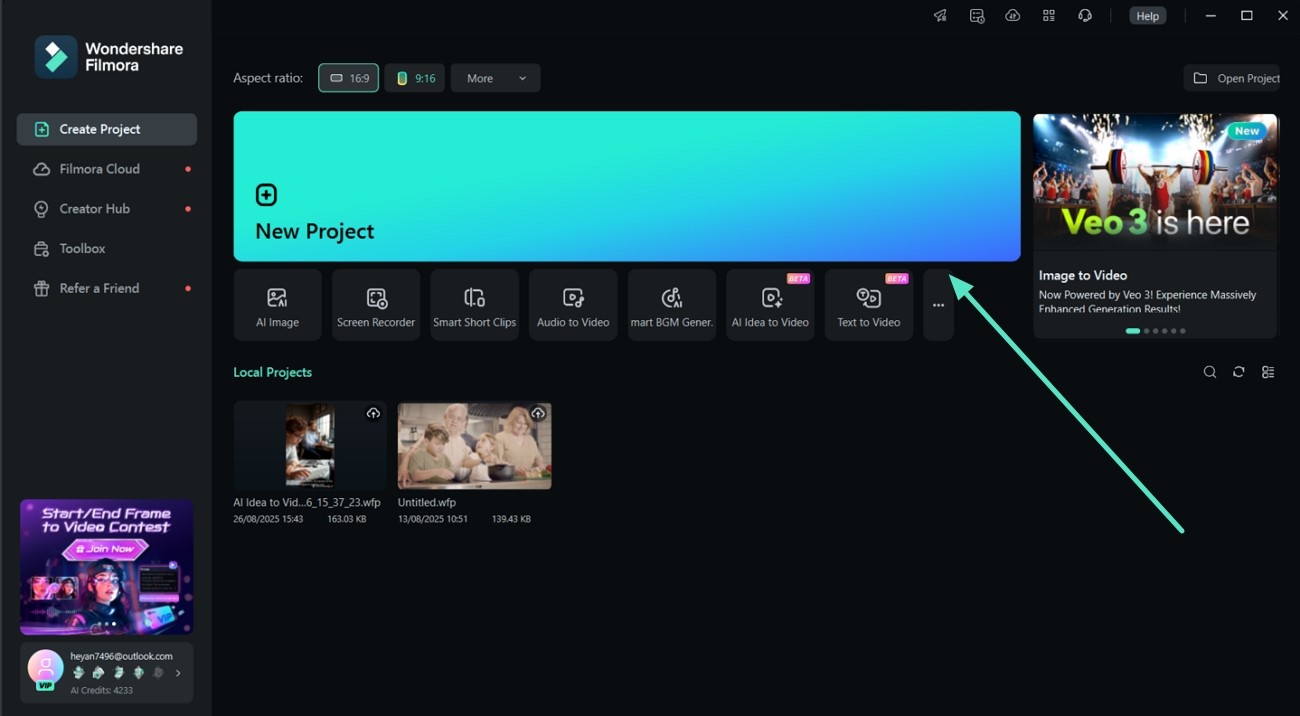Click the New Project banner
The width and height of the screenshot is (1300, 716).
627,186
